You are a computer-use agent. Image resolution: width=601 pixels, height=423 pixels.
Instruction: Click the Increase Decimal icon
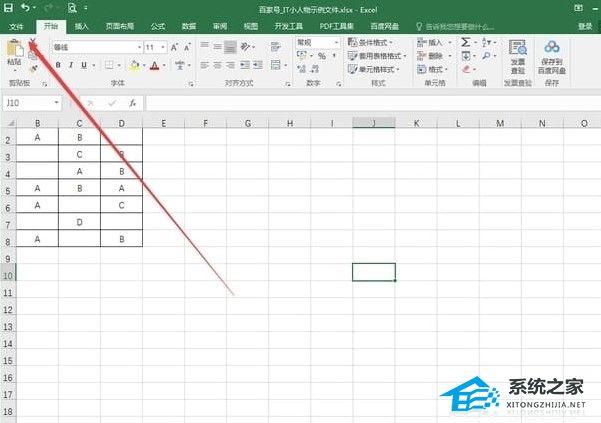coord(302,69)
